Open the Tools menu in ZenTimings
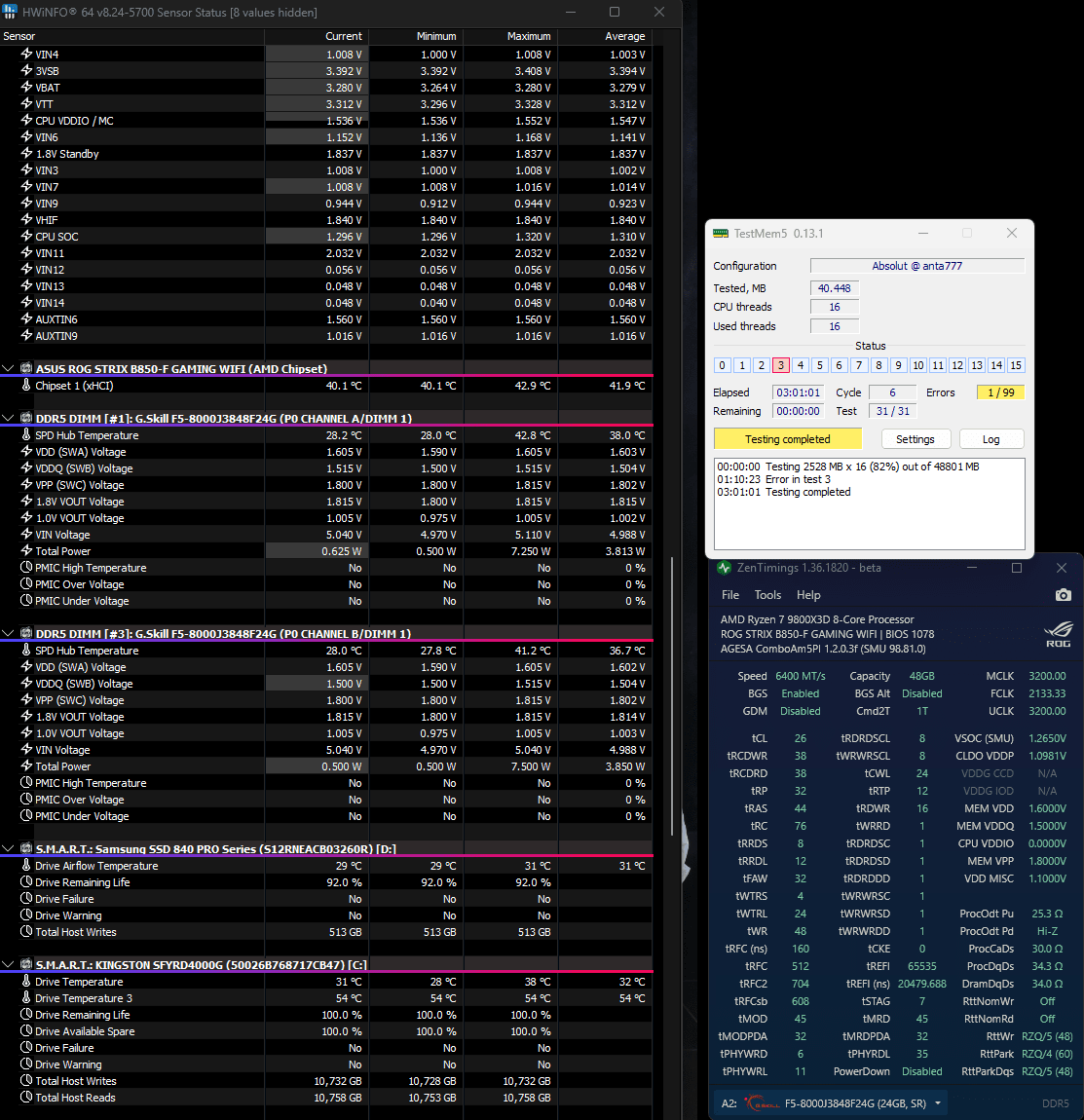Viewport: 1084px width, 1120px height. 767,595
